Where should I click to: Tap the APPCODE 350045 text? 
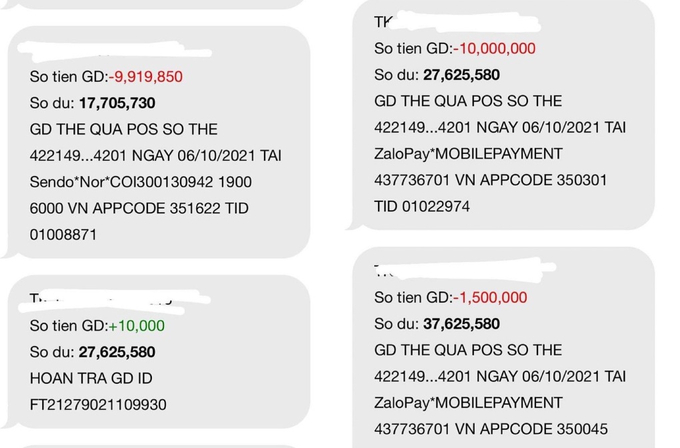coord(550,429)
